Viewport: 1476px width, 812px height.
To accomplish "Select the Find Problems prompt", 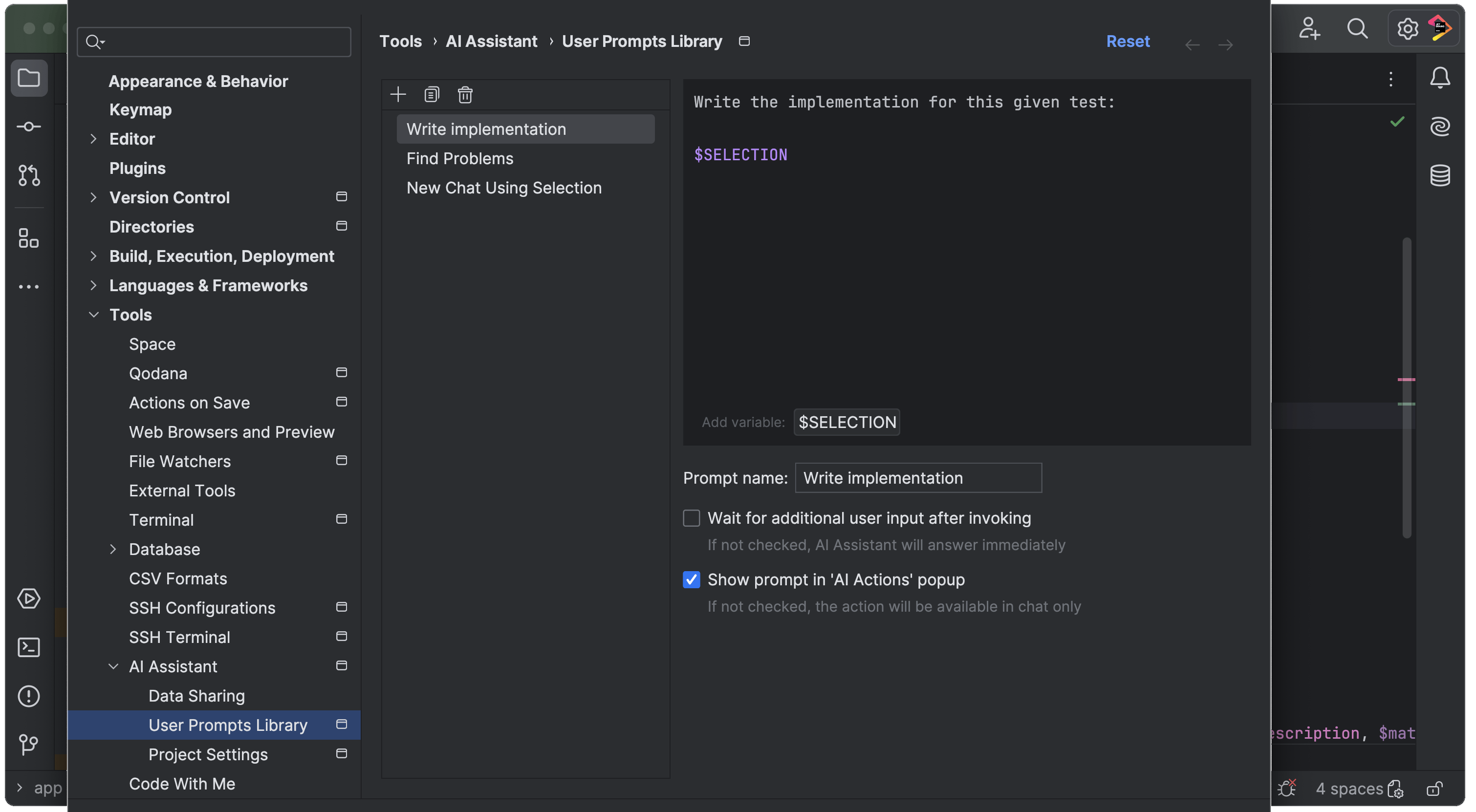I will click(459, 159).
